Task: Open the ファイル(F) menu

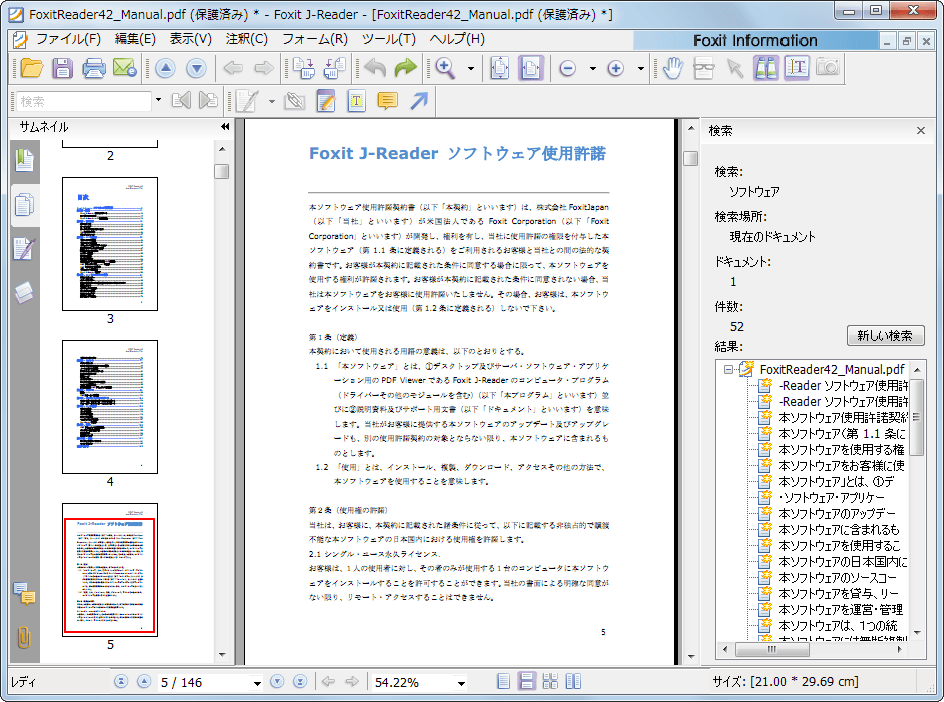Action: 68,39
